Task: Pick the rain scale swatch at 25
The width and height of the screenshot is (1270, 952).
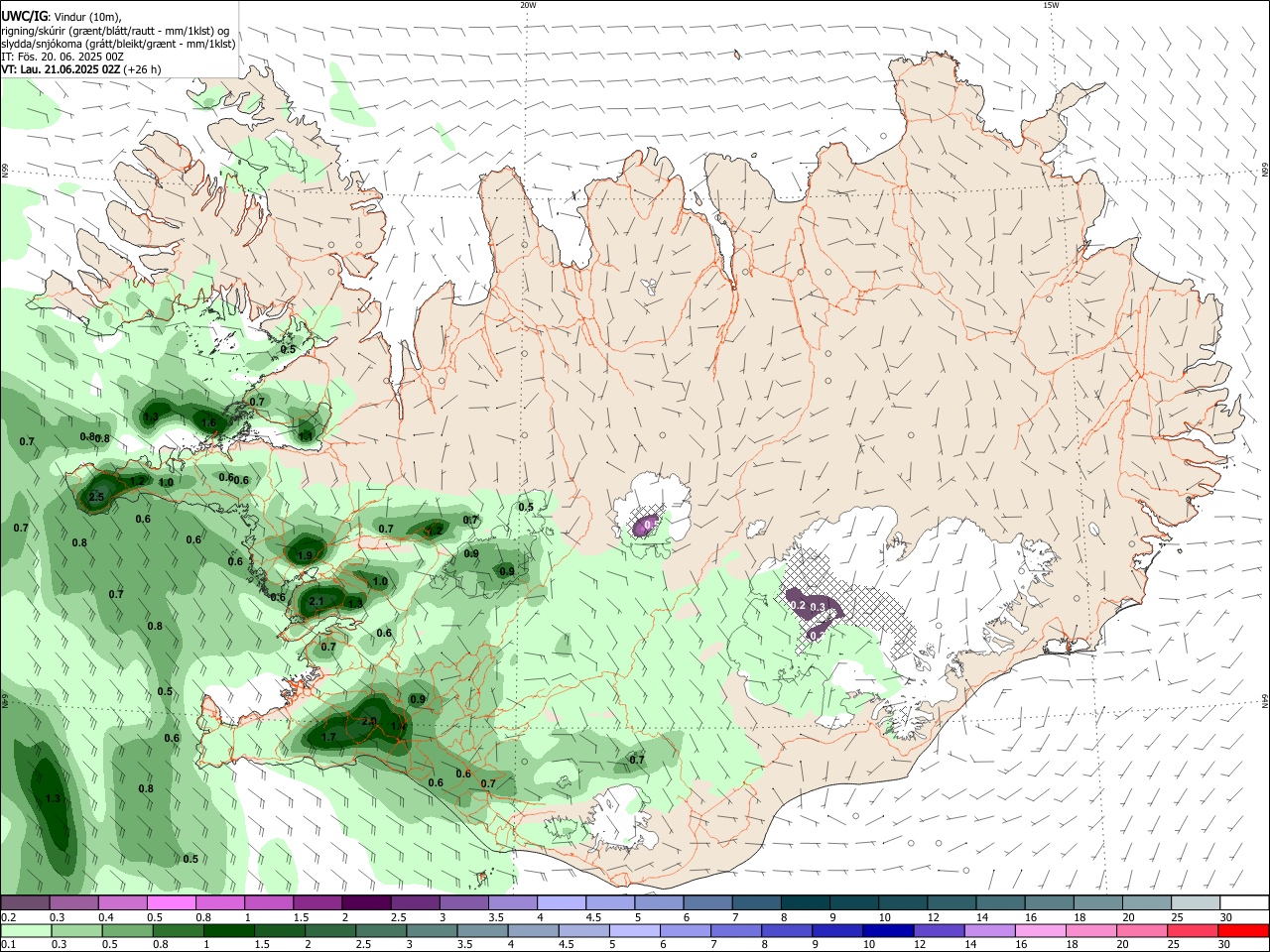Action: 1192,931
